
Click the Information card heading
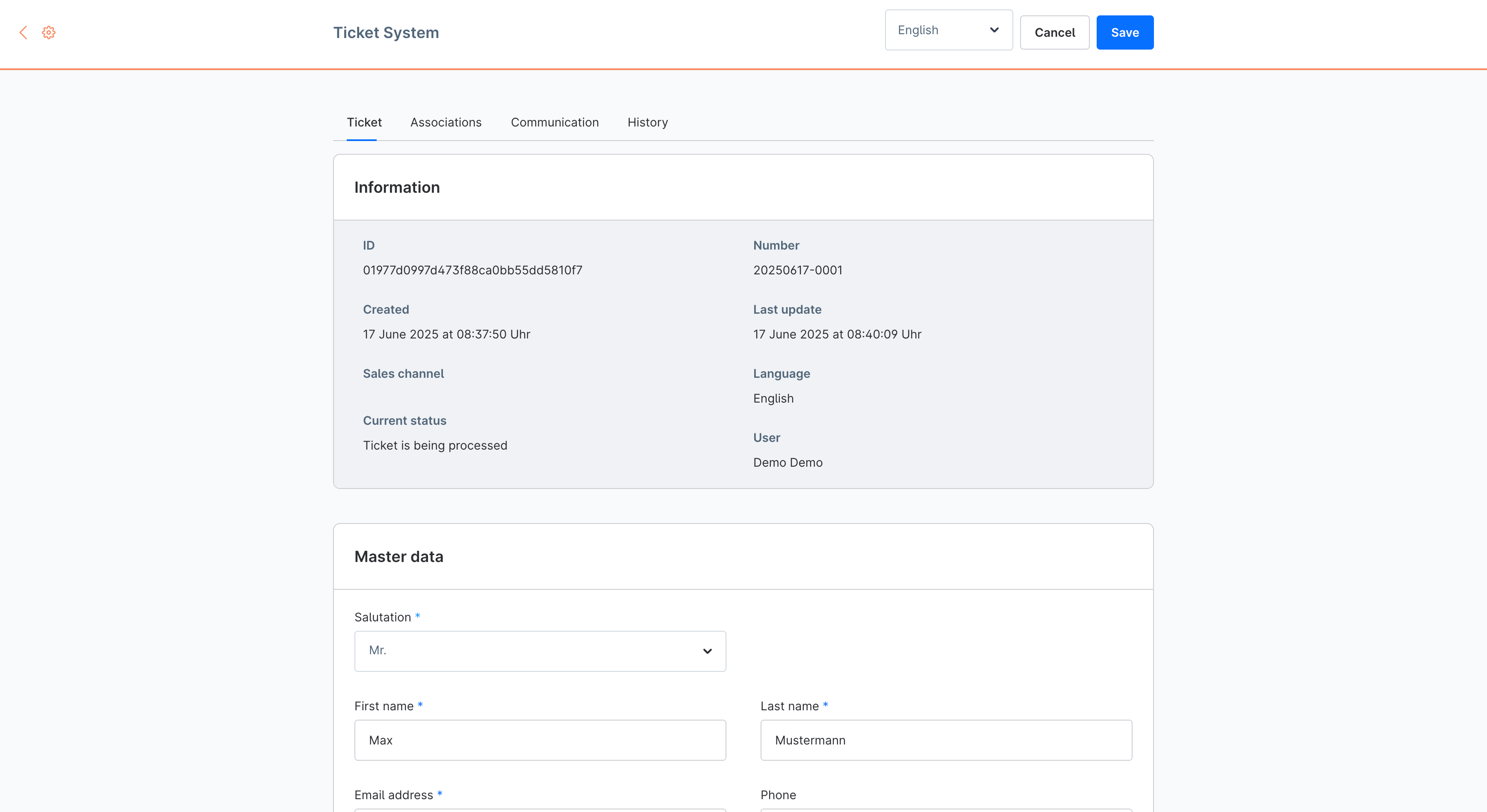click(397, 187)
